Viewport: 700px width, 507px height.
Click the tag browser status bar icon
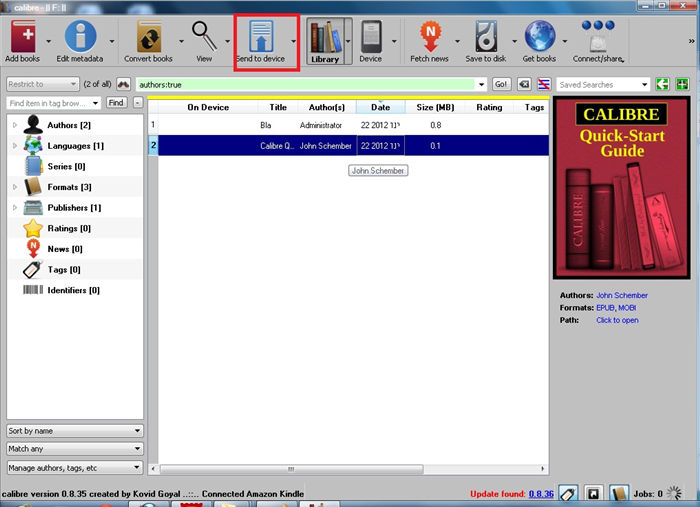pos(568,494)
